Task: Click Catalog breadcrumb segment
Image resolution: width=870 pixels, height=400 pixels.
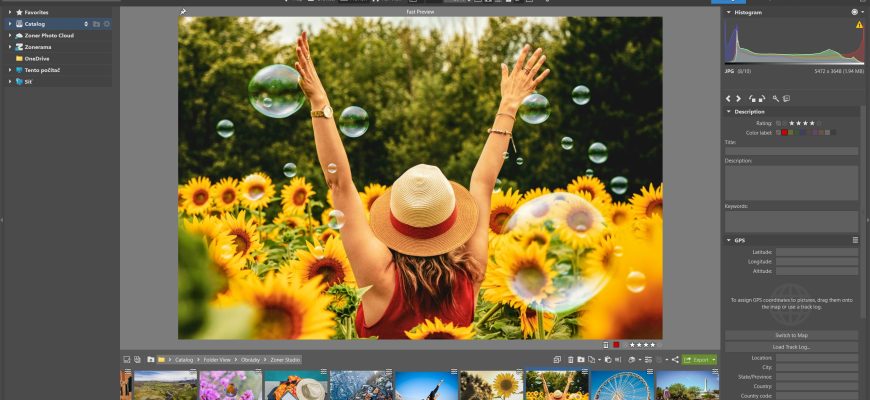Action: [184, 360]
